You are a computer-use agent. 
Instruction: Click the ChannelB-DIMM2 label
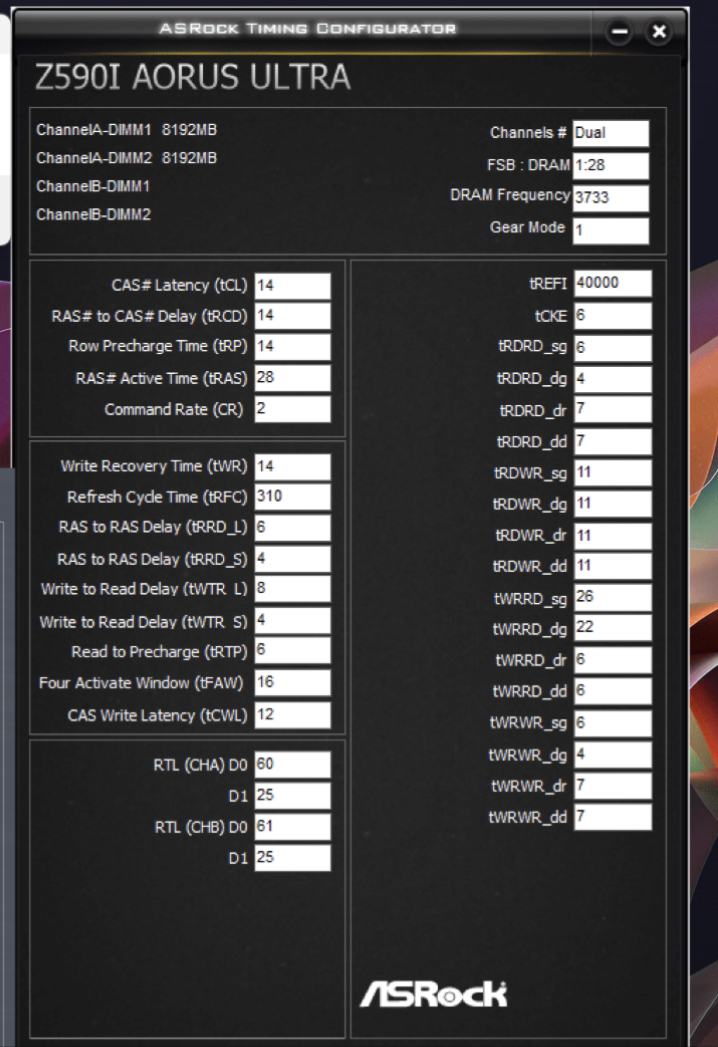[94, 214]
